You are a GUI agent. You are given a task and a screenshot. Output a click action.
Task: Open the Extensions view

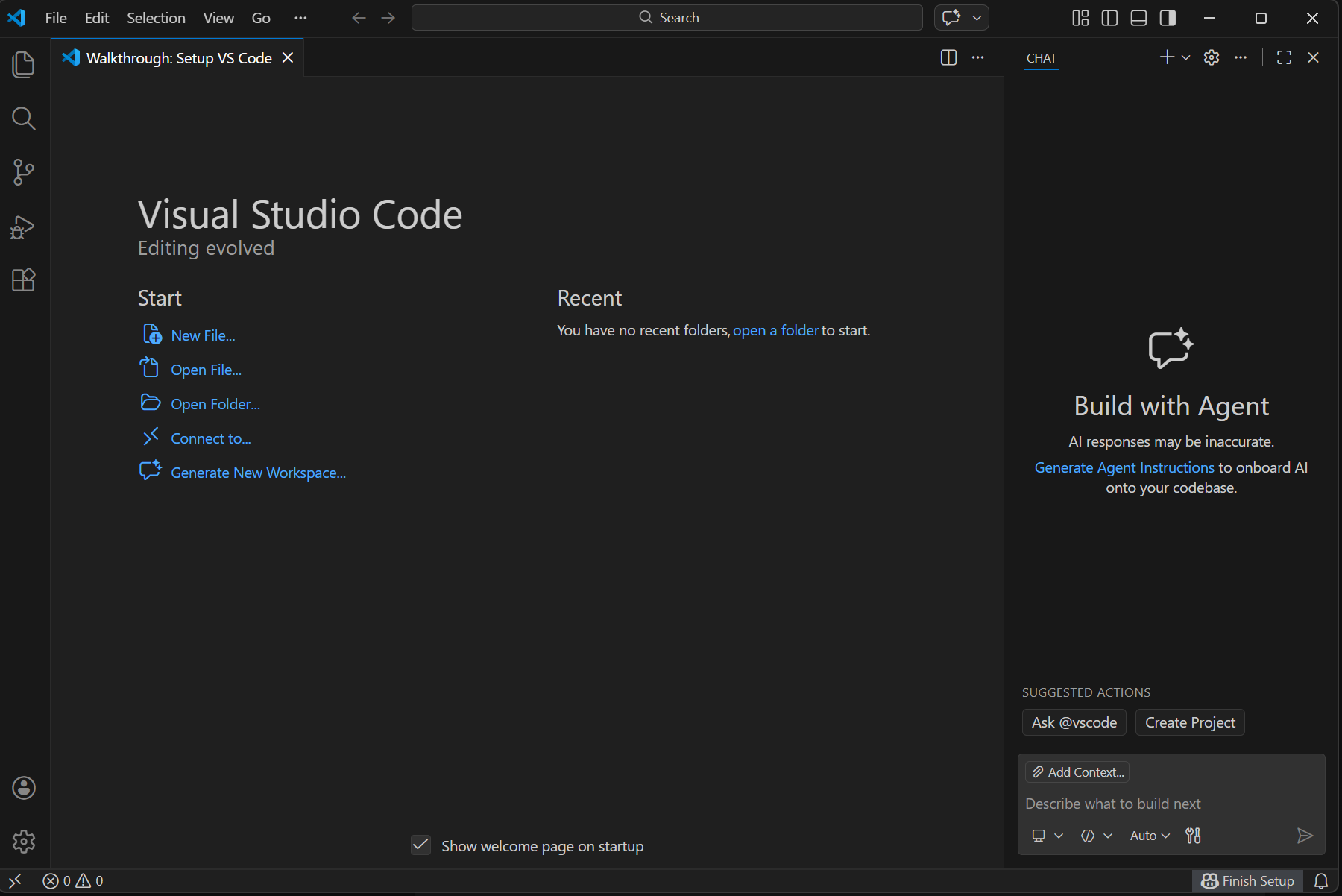click(24, 280)
